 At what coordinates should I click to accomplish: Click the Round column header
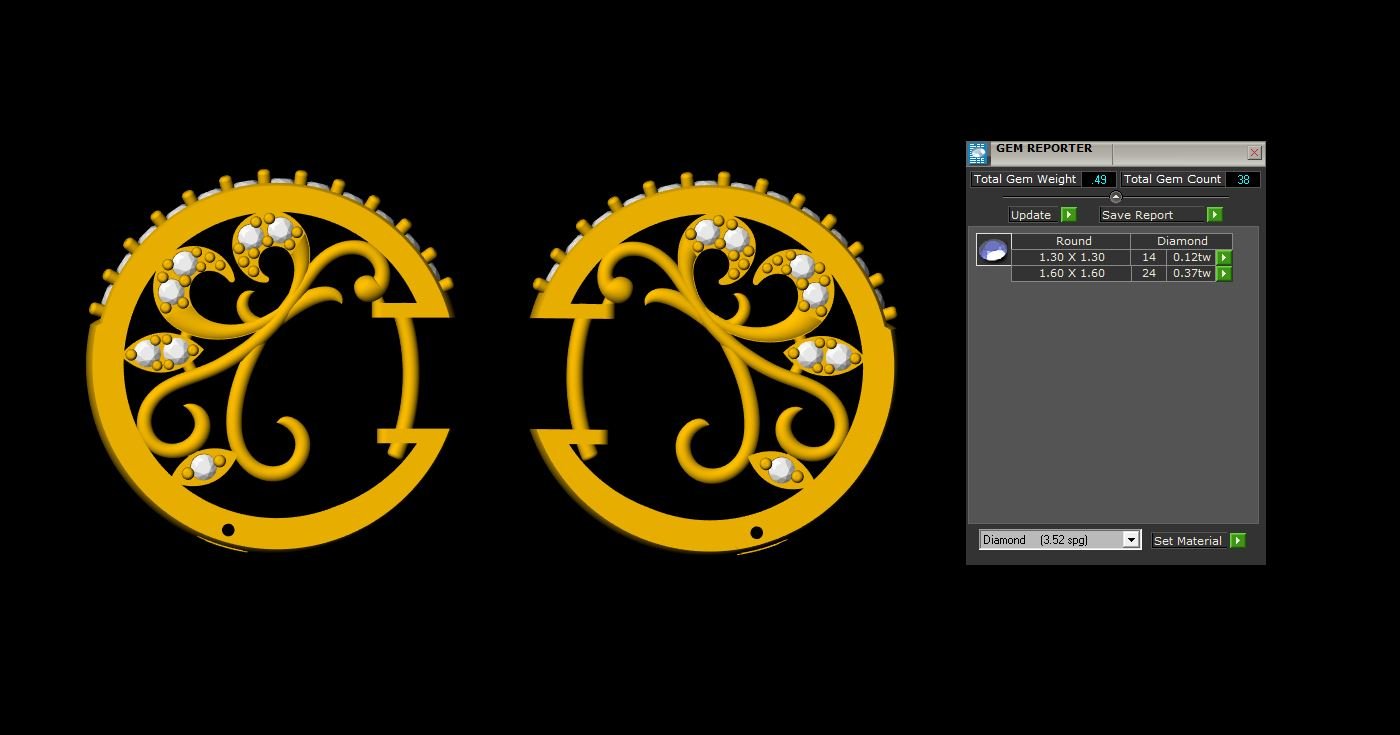[1072, 241]
